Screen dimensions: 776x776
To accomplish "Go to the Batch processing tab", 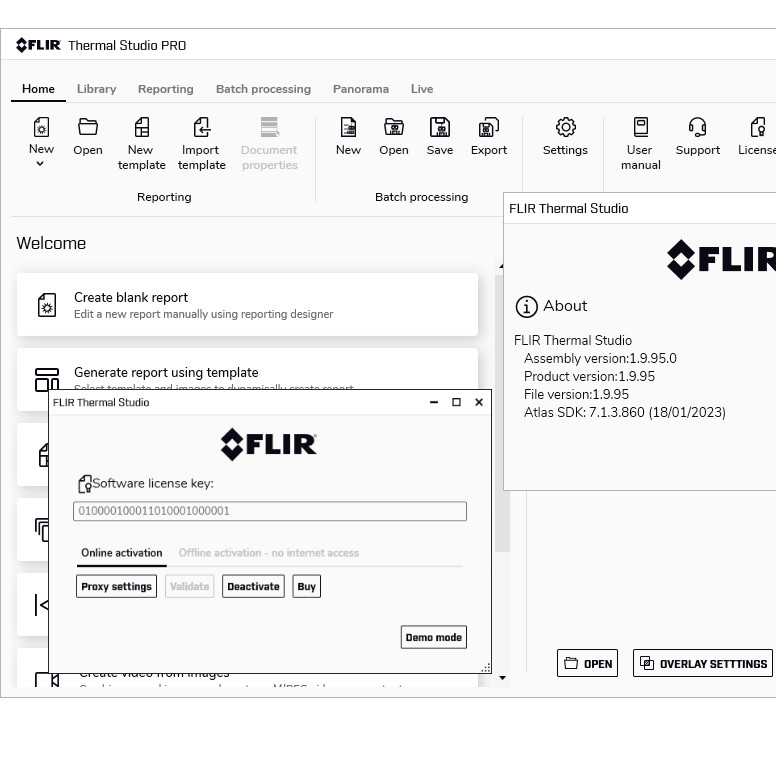I will click(x=263, y=89).
